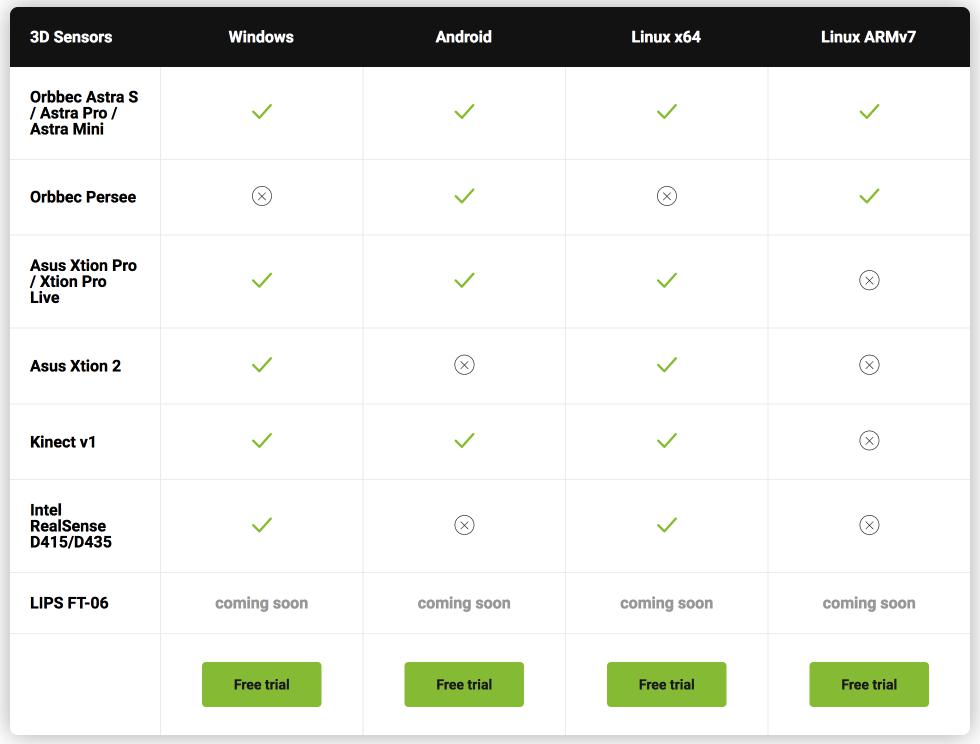Screen dimensions: 980x744
Task: Click the Orbbec Persee Windows cross icon
Action: click(262, 196)
